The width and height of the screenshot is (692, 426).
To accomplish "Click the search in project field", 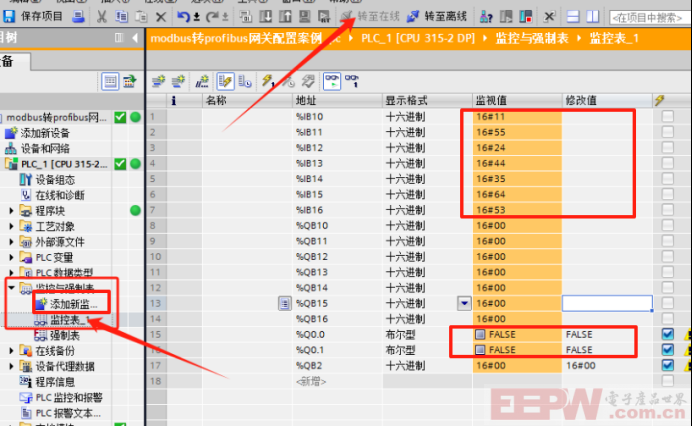I will 648,18.
